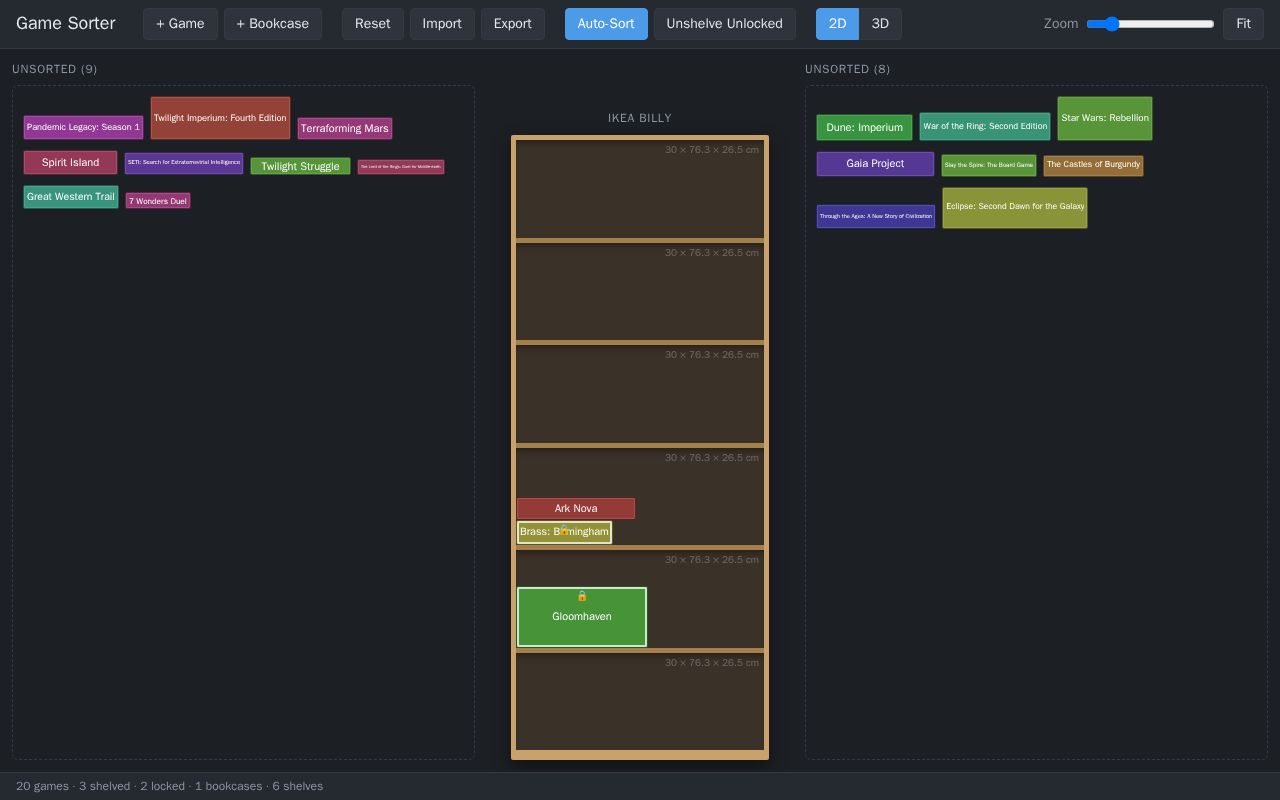Click the Spirit Island game box
This screenshot has width=1280, height=800.
point(70,162)
